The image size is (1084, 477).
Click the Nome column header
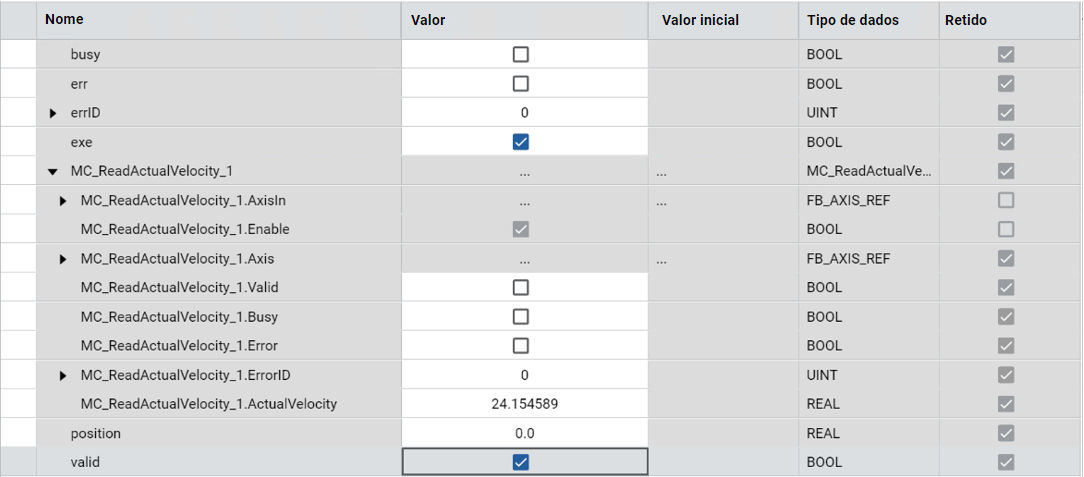click(65, 19)
